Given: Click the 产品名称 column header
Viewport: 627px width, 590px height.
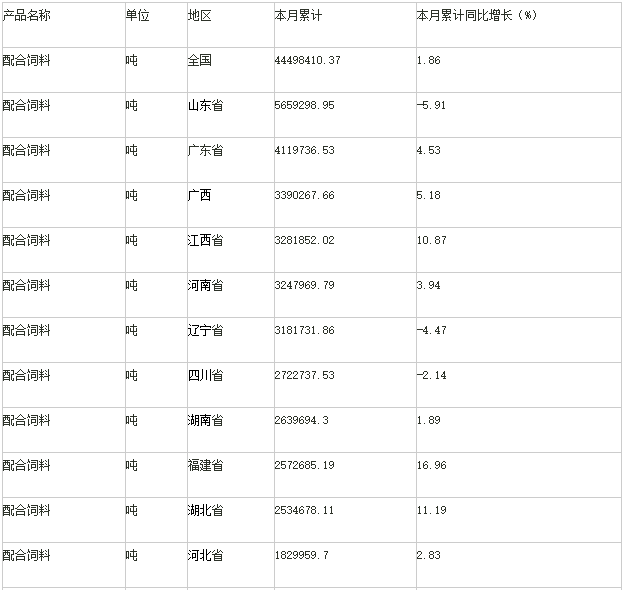Looking at the screenshot, I should point(27,17).
